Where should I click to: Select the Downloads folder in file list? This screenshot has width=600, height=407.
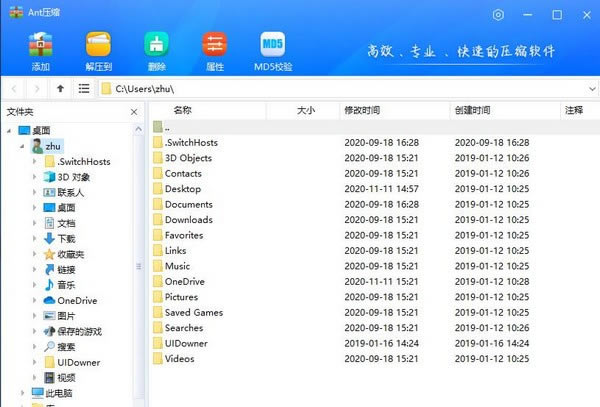pos(188,220)
